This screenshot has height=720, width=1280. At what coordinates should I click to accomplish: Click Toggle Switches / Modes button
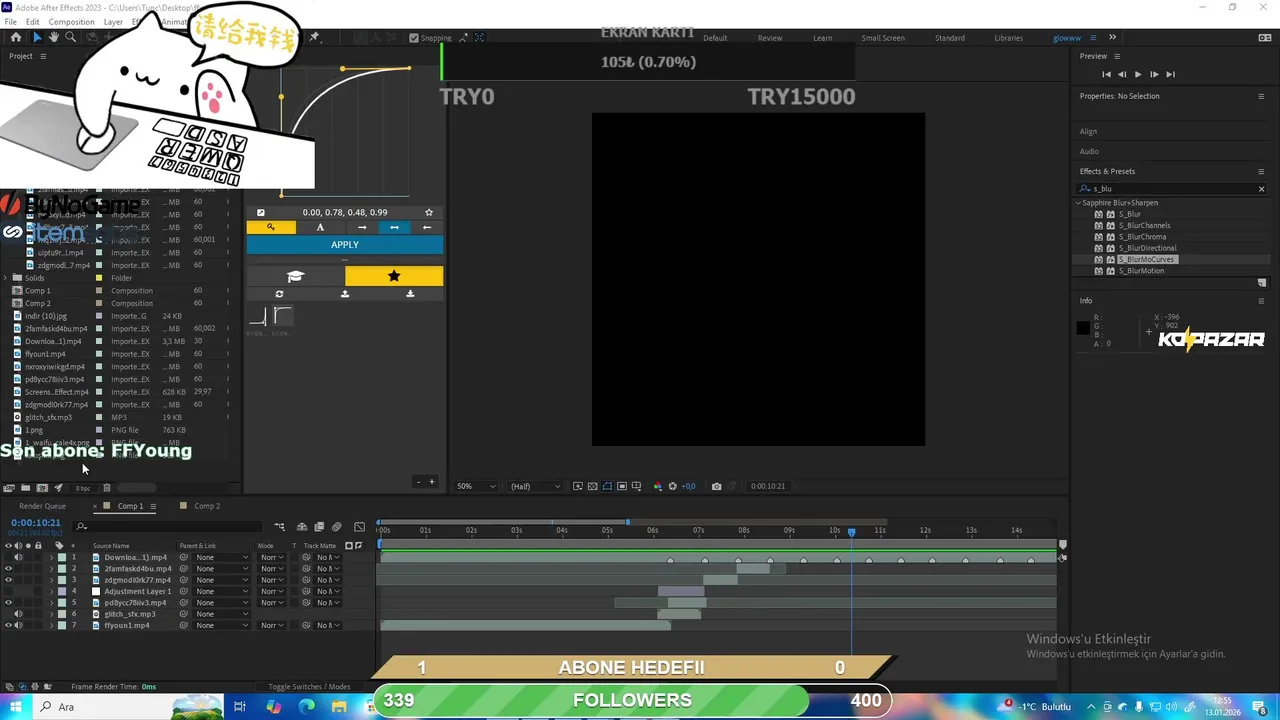(x=309, y=687)
